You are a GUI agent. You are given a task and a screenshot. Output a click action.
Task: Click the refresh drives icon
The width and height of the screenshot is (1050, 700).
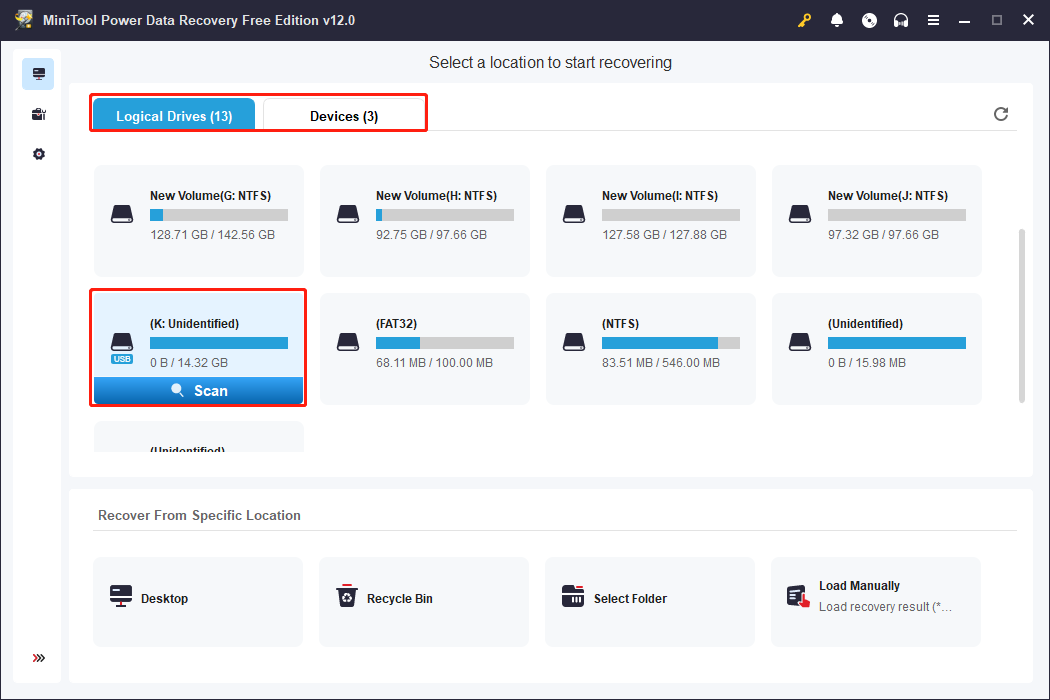(1001, 114)
